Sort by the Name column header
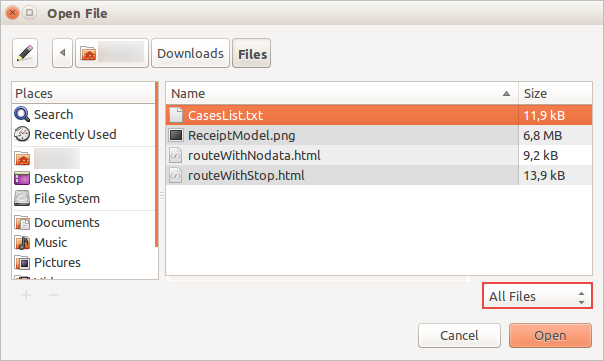 [x=342, y=93]
